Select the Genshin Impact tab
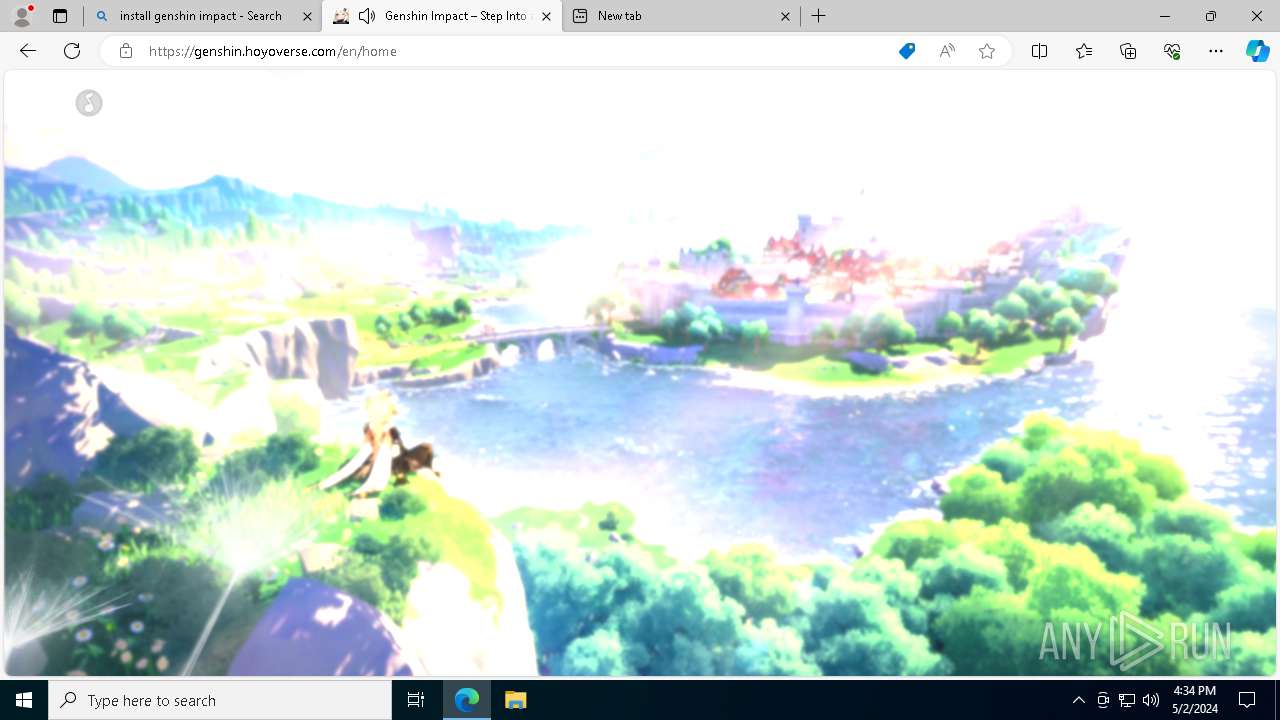1280x720 pixels. [x=442, y=16]
